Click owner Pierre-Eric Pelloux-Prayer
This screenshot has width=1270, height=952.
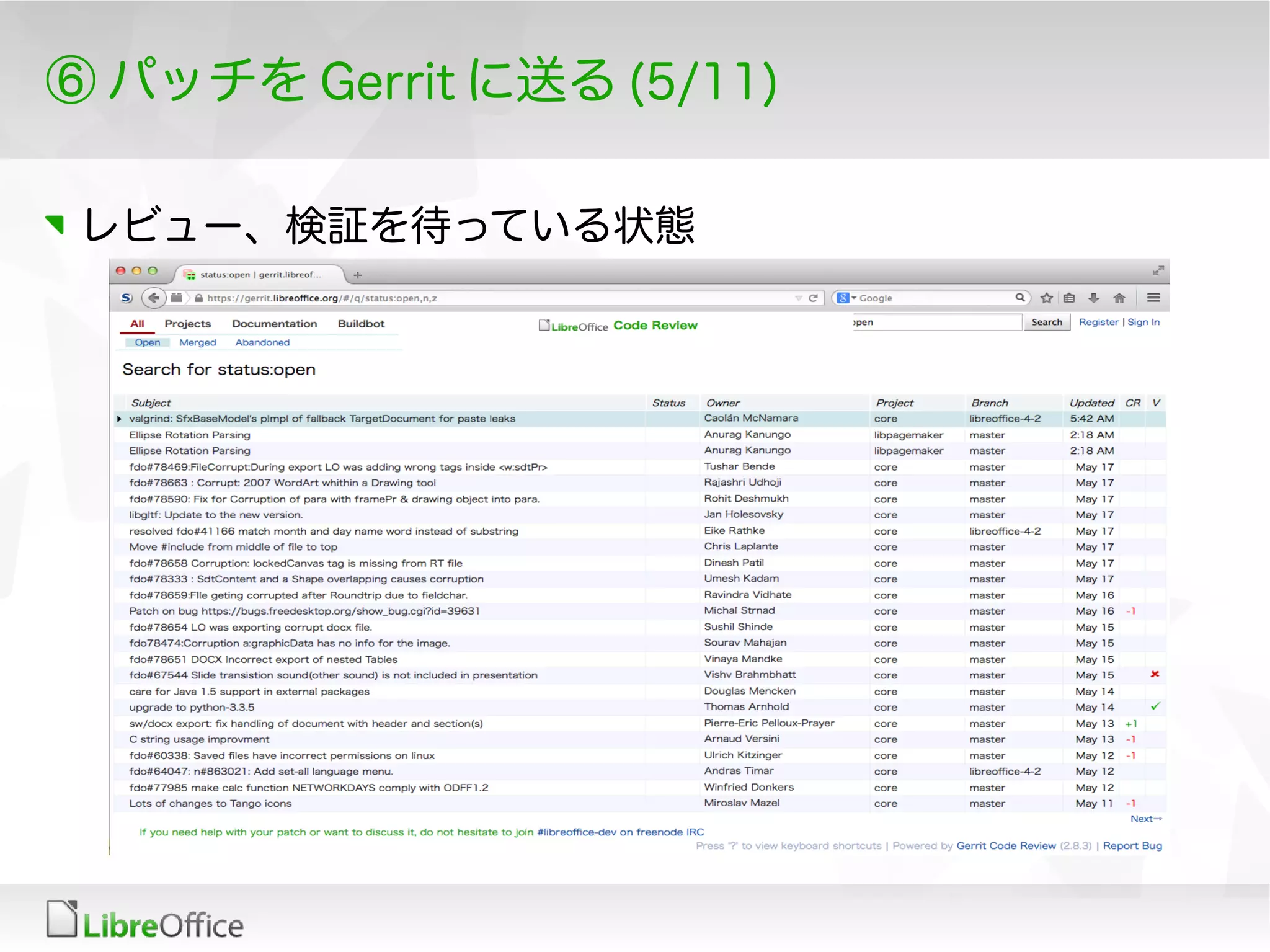[769, 723]
